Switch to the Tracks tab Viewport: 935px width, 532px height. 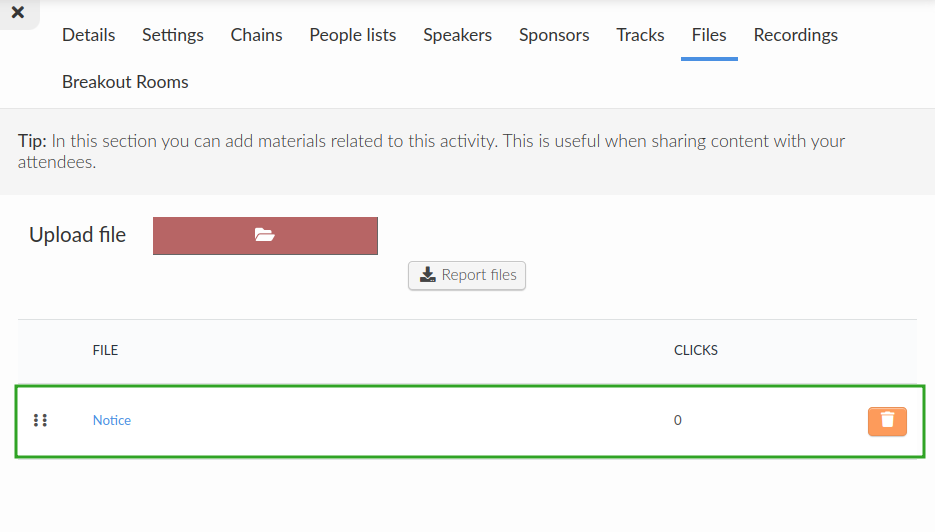pyautogui.click(x=640, y=35)
